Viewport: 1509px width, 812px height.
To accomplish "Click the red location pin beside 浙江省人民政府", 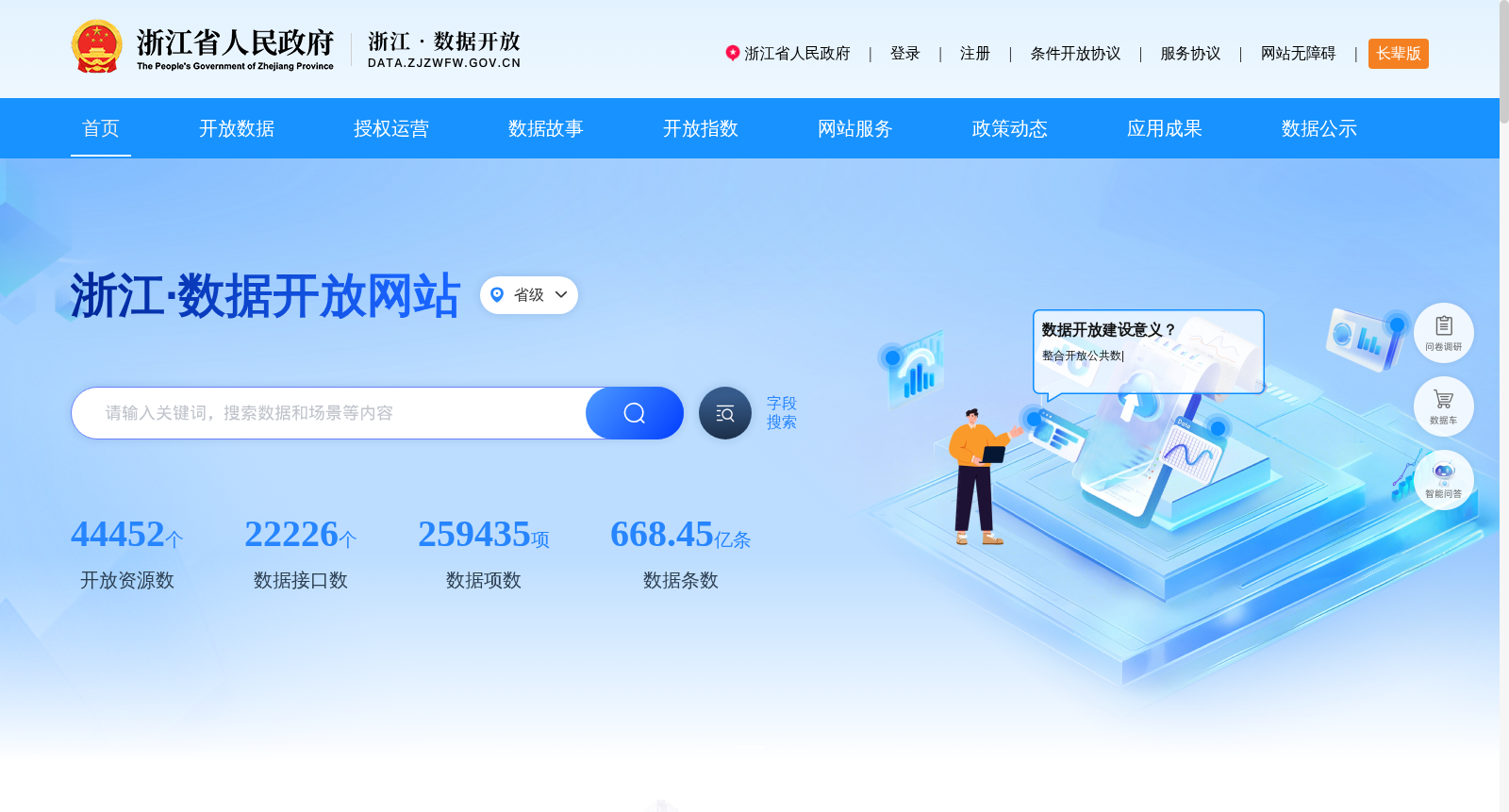I will (732, 53).
